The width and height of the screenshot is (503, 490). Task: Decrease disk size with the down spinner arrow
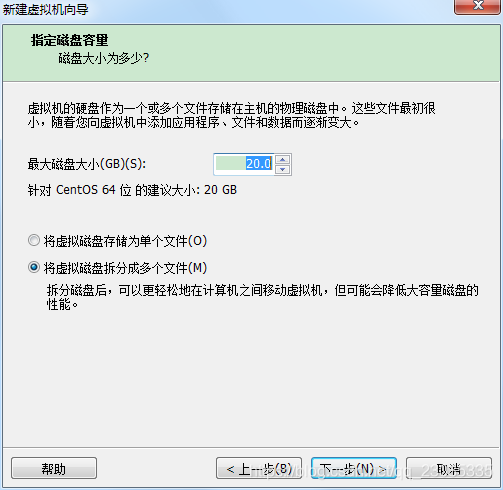pyautogui.click(x=283, y=169)
